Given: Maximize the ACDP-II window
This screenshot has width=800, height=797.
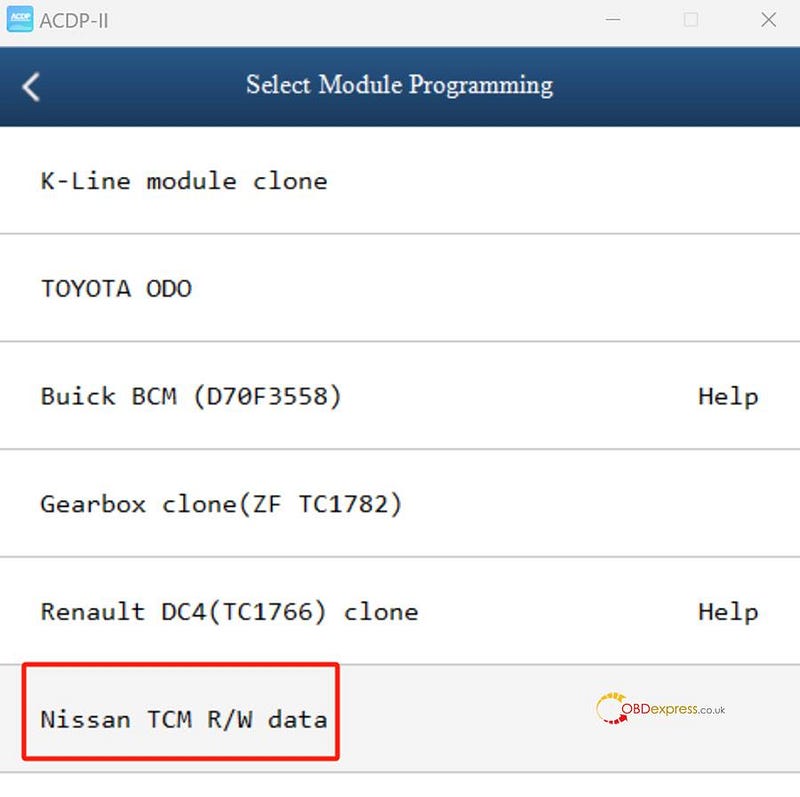Looking at the screenshot, I should tap(691, 20).
